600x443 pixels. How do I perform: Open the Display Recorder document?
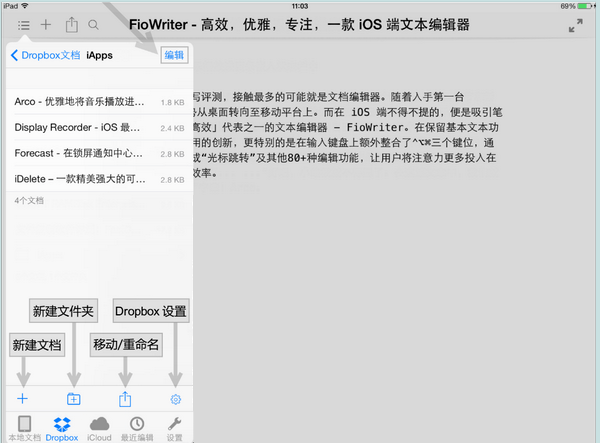(x=99, y=127)
